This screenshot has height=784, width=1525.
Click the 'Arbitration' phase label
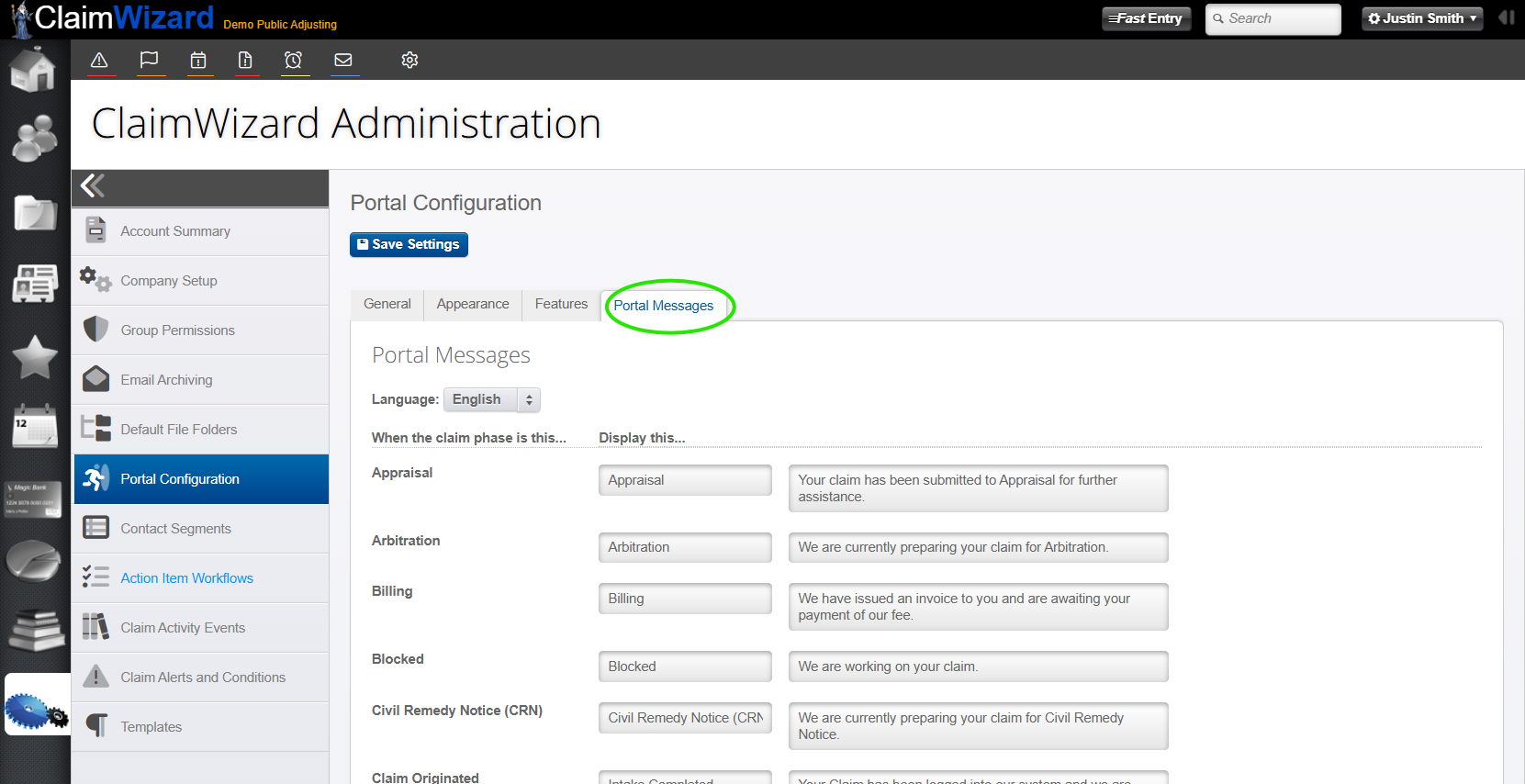click(406, 541)
